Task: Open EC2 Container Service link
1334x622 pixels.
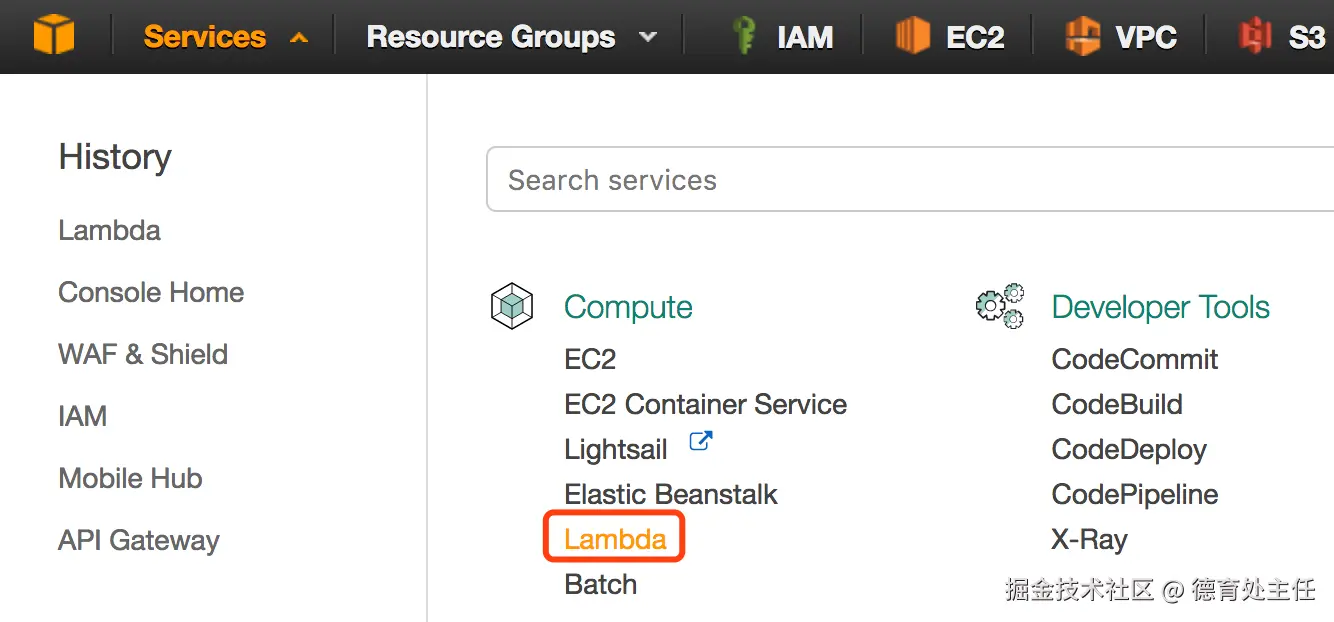Action: click(x=705, y=404)
